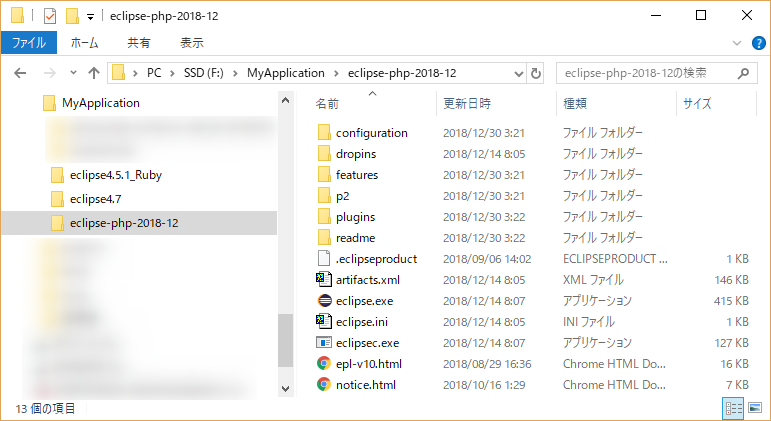Screen dimensions: 771x421
Task: Switch to details view icon in status bar
Action: pos(733,408)
